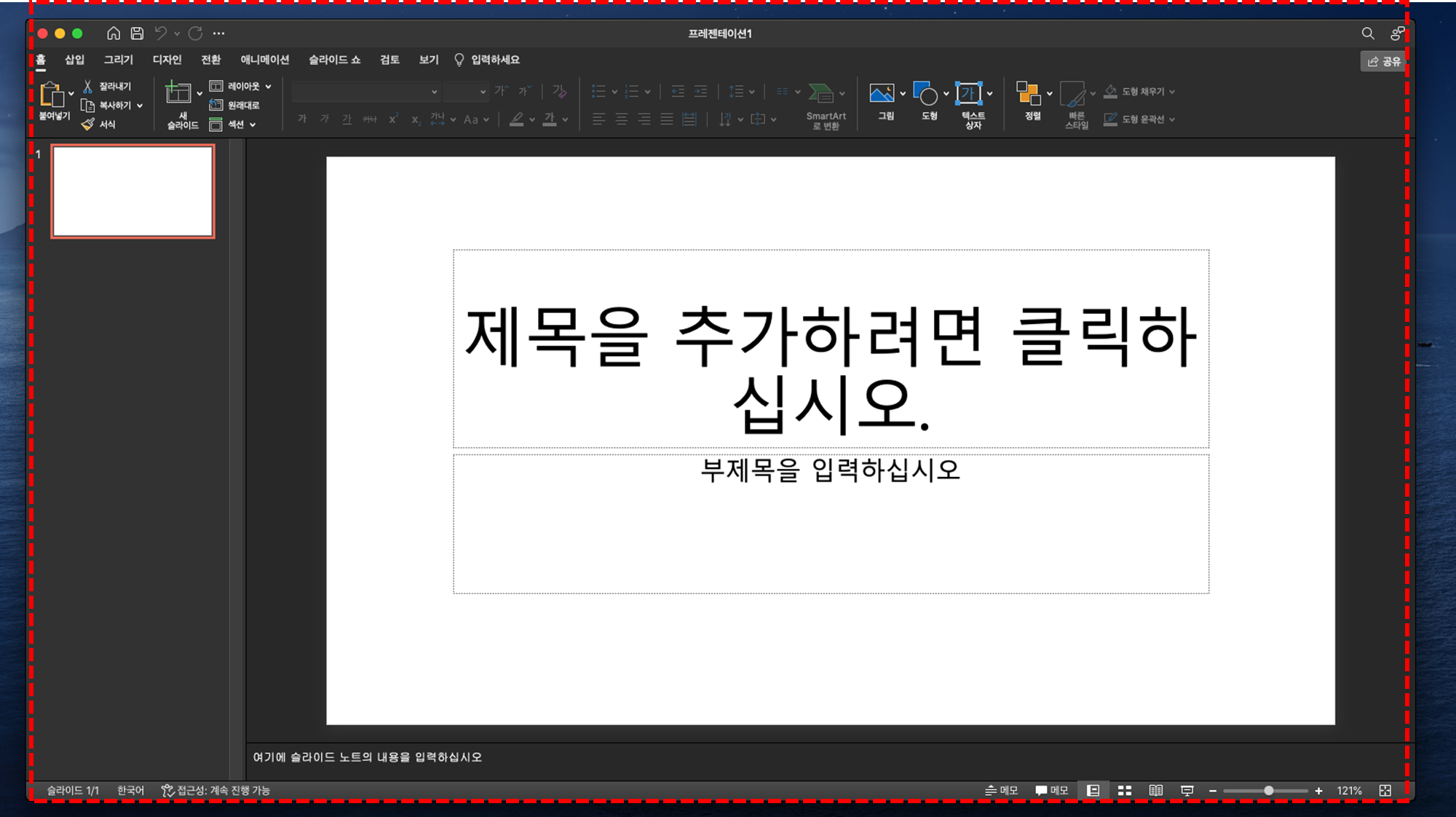1456x817 pixels.
Task: Click Notes (메모) button in status bar
Action: tap(1001, 790)
